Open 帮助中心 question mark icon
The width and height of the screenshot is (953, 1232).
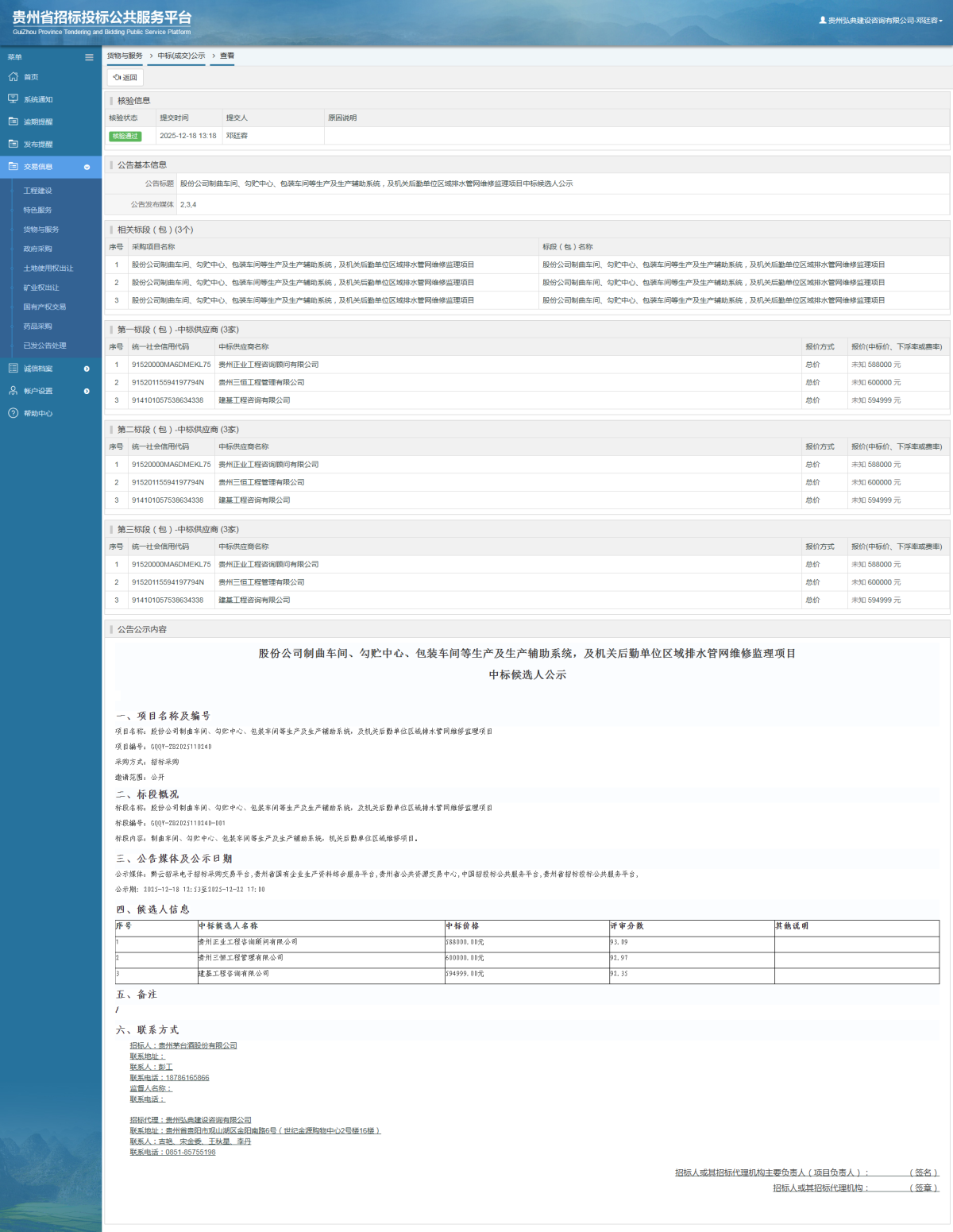13,413
